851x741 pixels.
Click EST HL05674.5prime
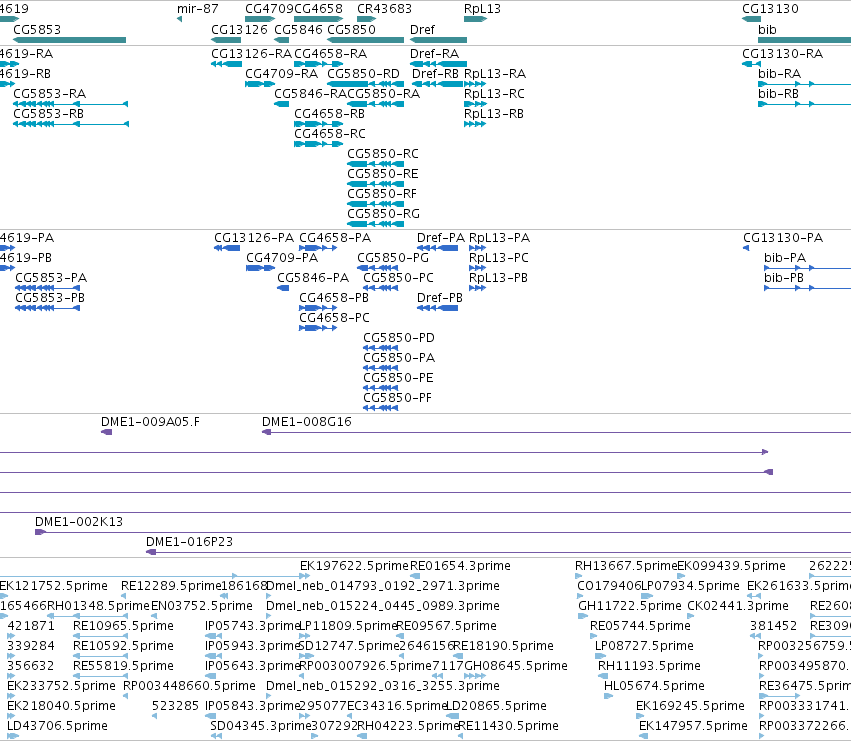pyautogui.click(x=654, y=687)
